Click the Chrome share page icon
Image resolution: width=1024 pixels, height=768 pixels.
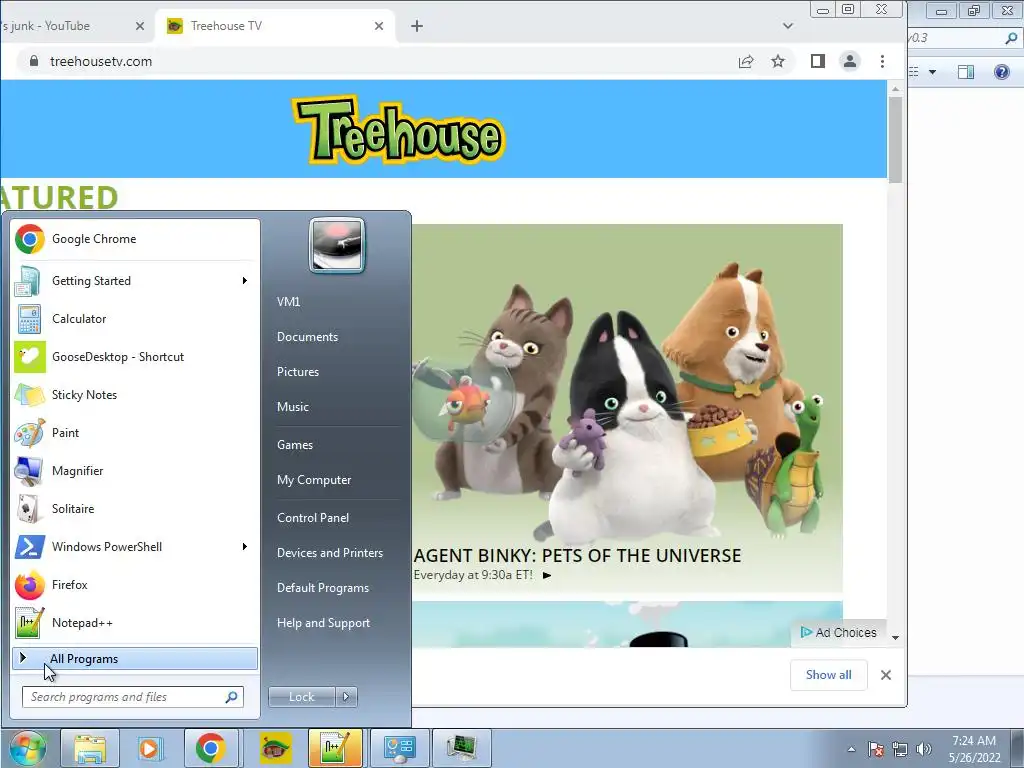tap(746, 61)
